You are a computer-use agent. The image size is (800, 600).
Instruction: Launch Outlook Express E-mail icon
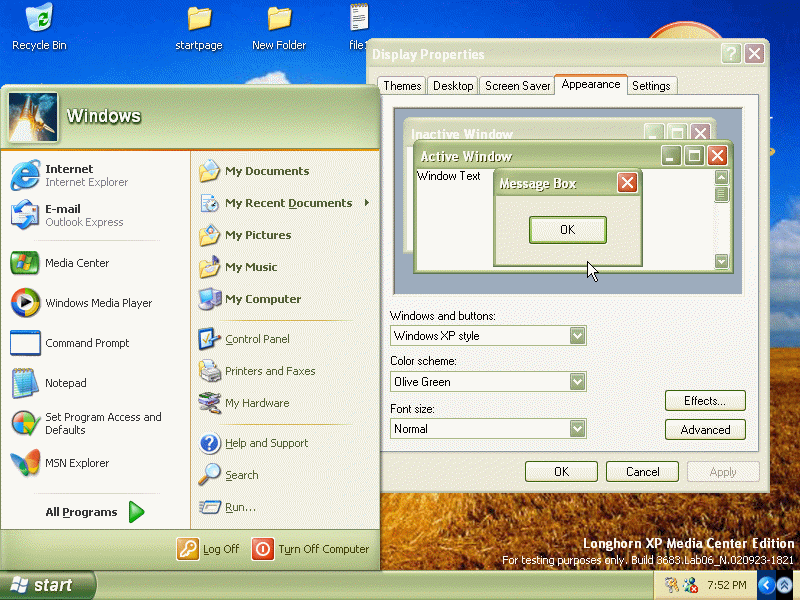point(24,215)
